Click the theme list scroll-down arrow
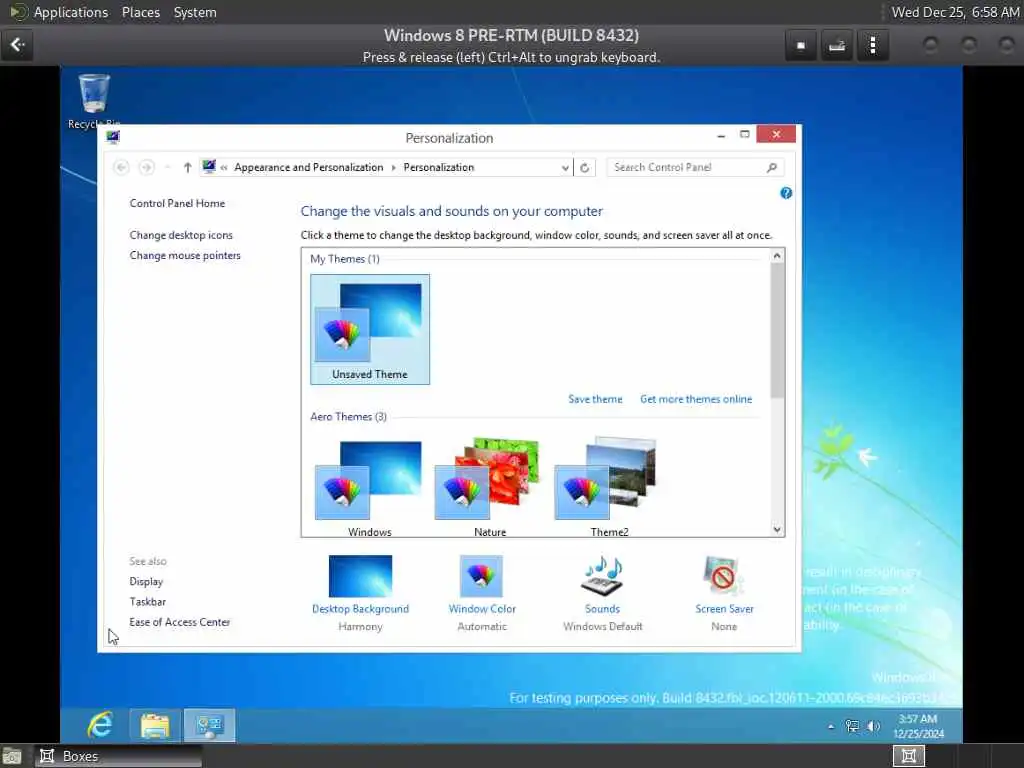1024x768 pixels. point(776,529)
